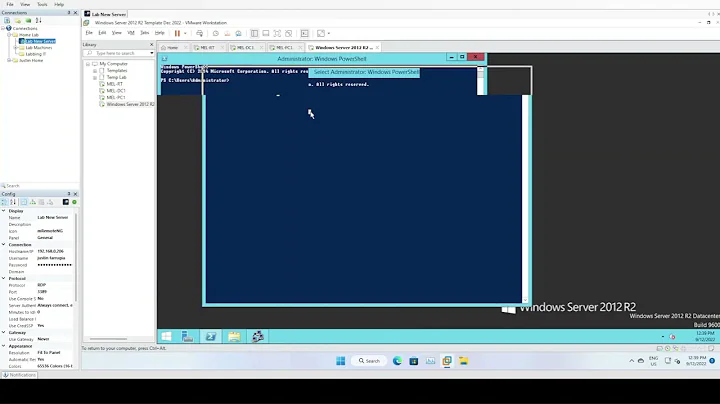Expand the Justin Home folder in Connections
Viewport: 720px width, 404px height.
point(9,61)
